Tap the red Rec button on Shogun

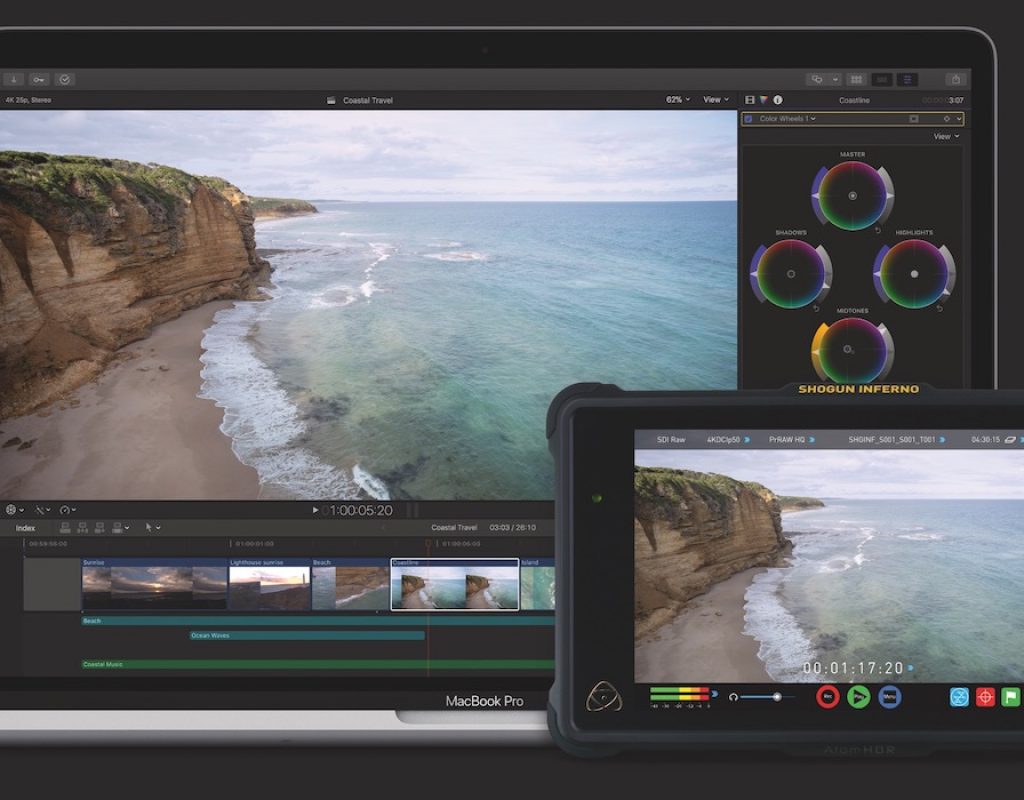click(x=827, y=697)
